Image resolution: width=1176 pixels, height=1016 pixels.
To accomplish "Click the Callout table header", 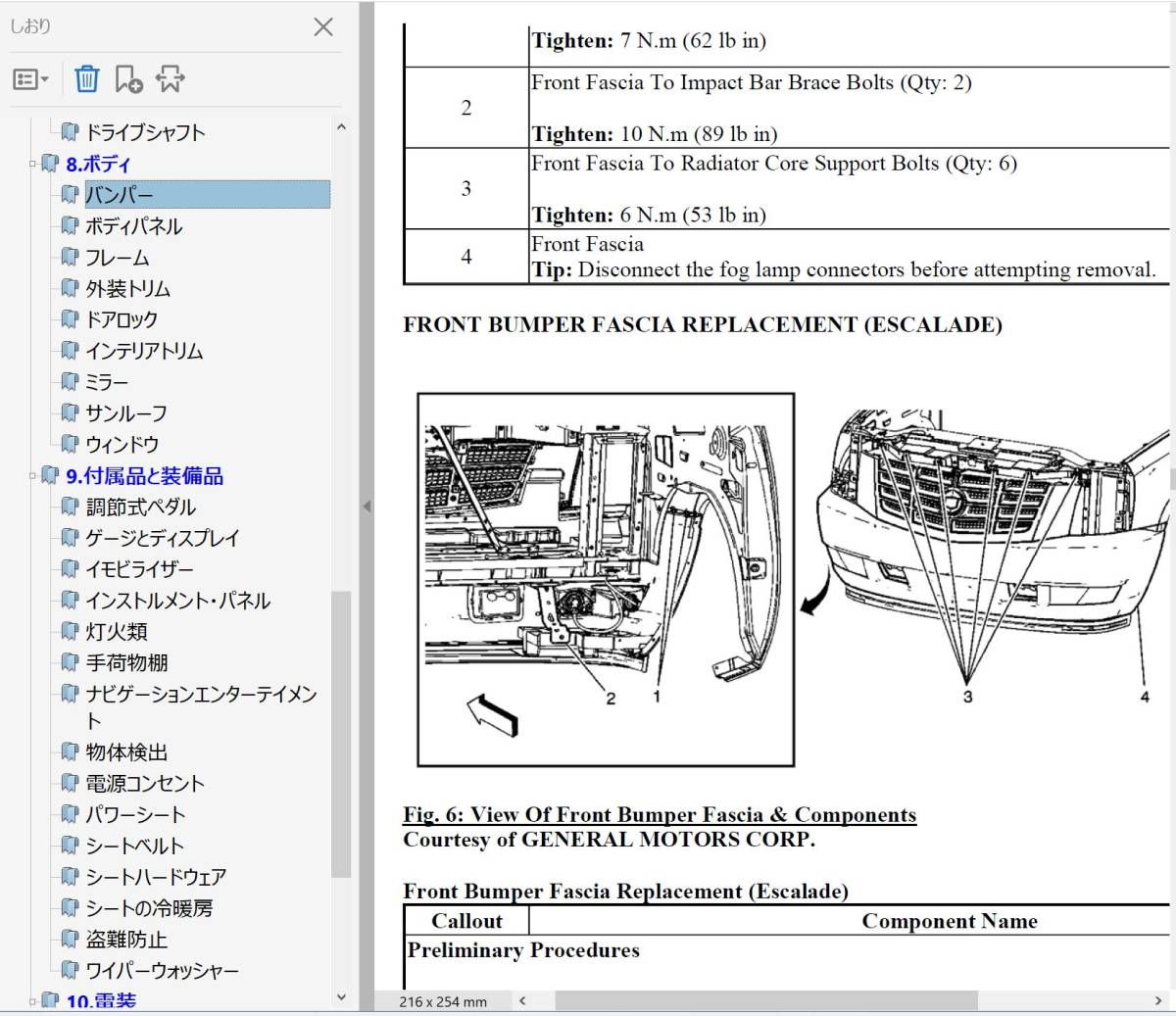I will (x=466, y=921).
